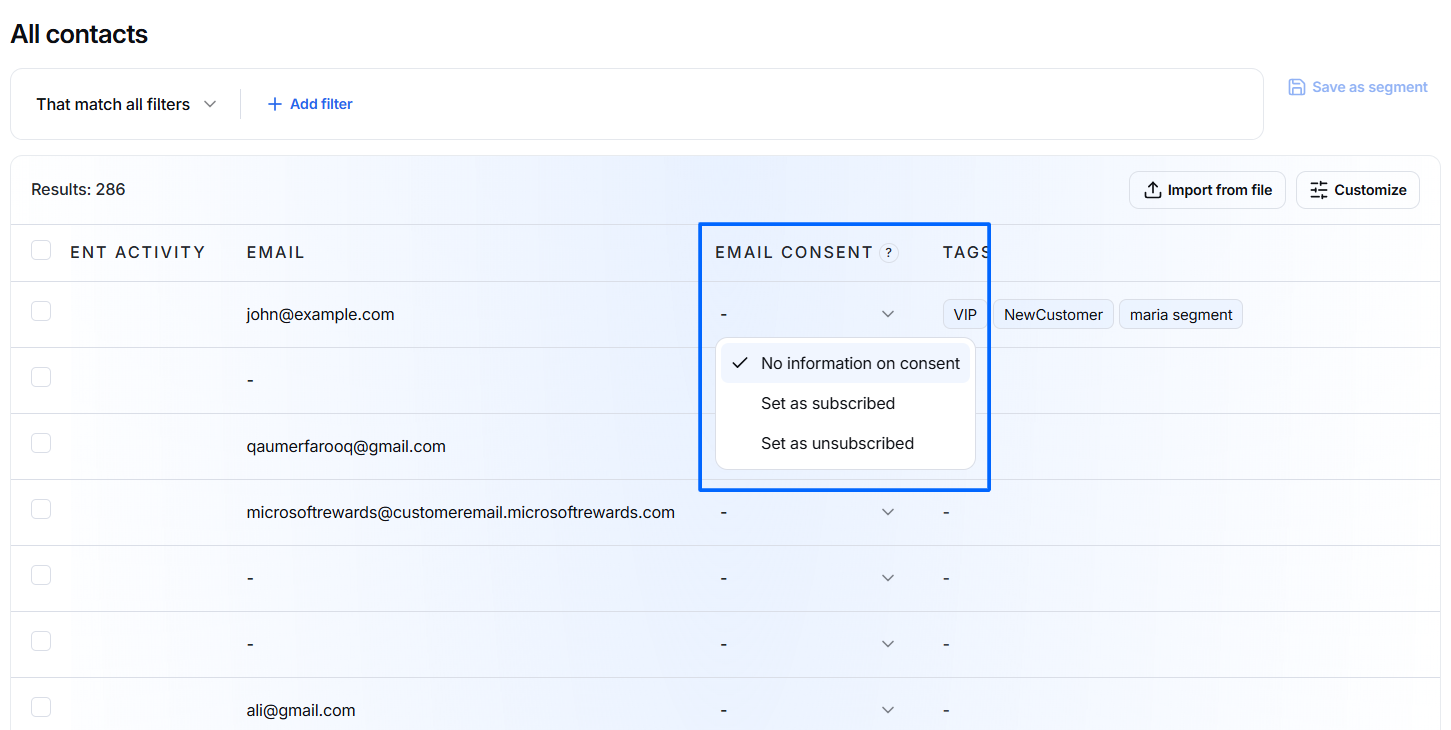The height and width of the screenshot is (730, 1451).
Task: Click the "All contacts" page heading
Action: (x=79, y=34)
